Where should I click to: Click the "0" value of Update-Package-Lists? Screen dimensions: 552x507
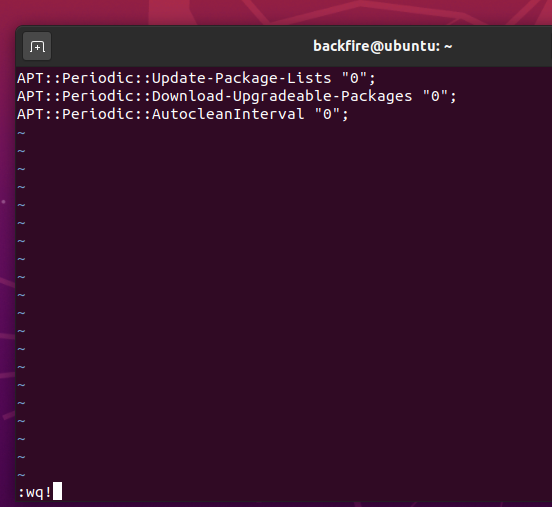pyautogui.click(x=354, y=78)
